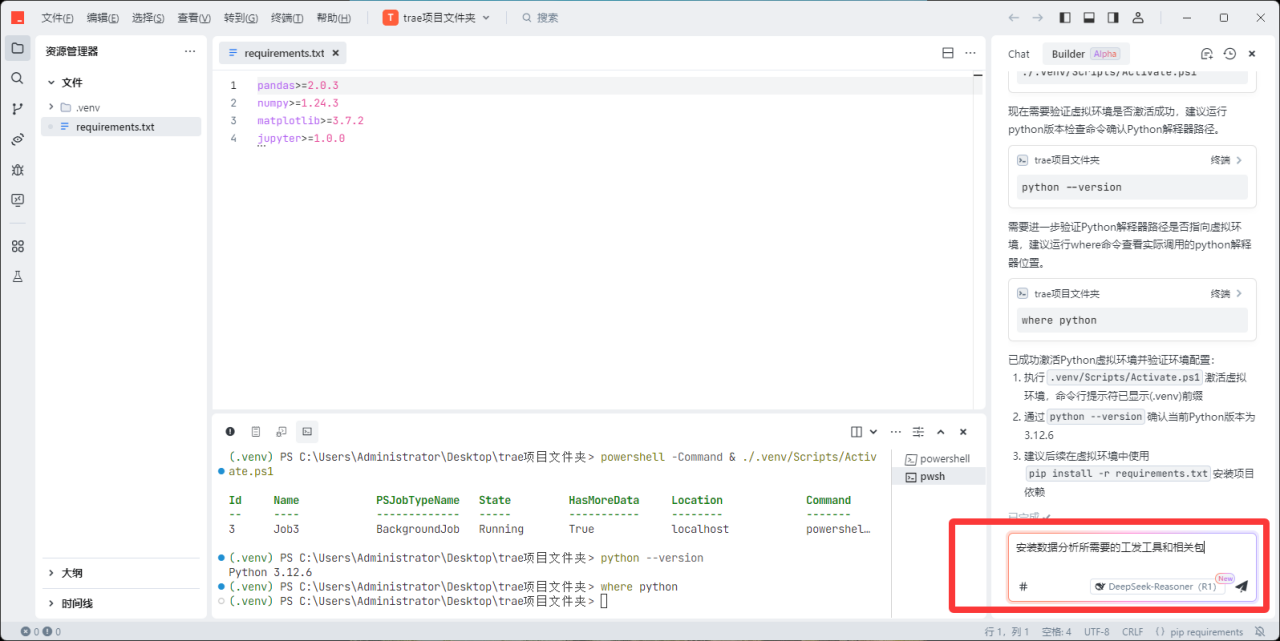The width and height of the screenshot is (1280, 641).
Task: Navigate back with the left arrow
Action: (x=1014, y=17)
